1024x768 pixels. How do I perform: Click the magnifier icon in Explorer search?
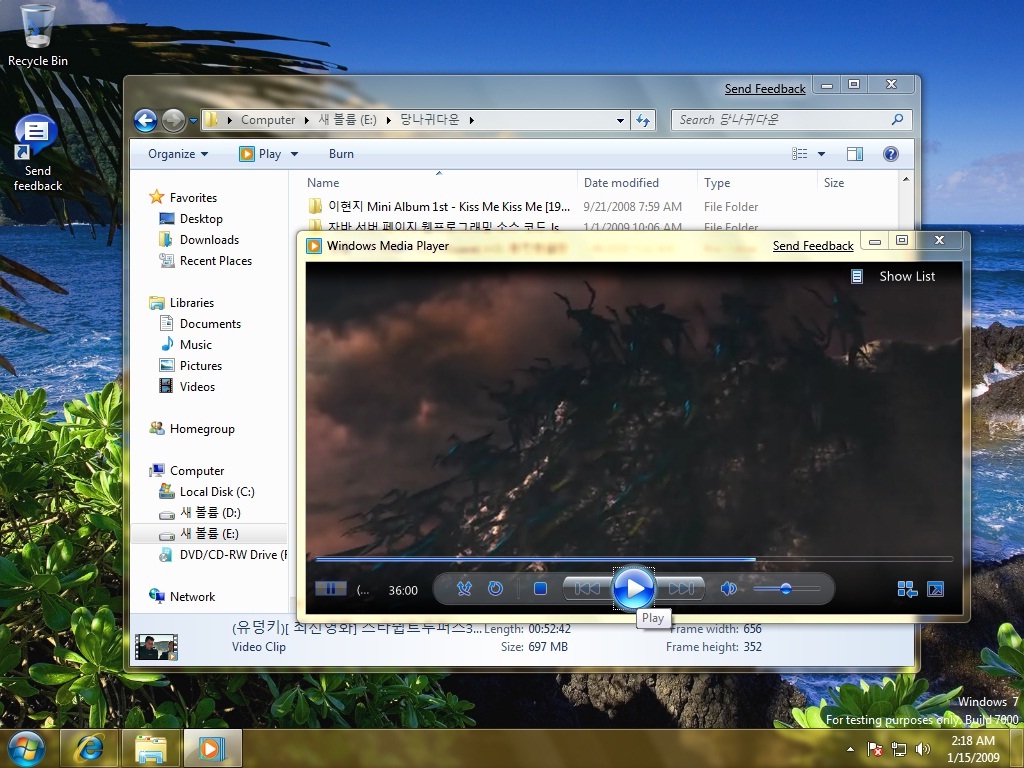point(898,120)
